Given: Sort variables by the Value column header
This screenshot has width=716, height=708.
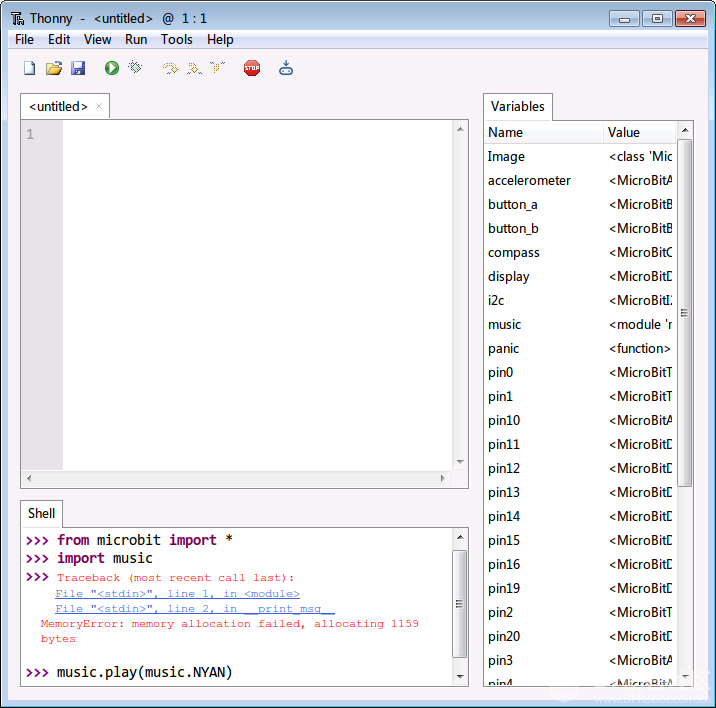Looking at the screenshot, I should (639, 132).
